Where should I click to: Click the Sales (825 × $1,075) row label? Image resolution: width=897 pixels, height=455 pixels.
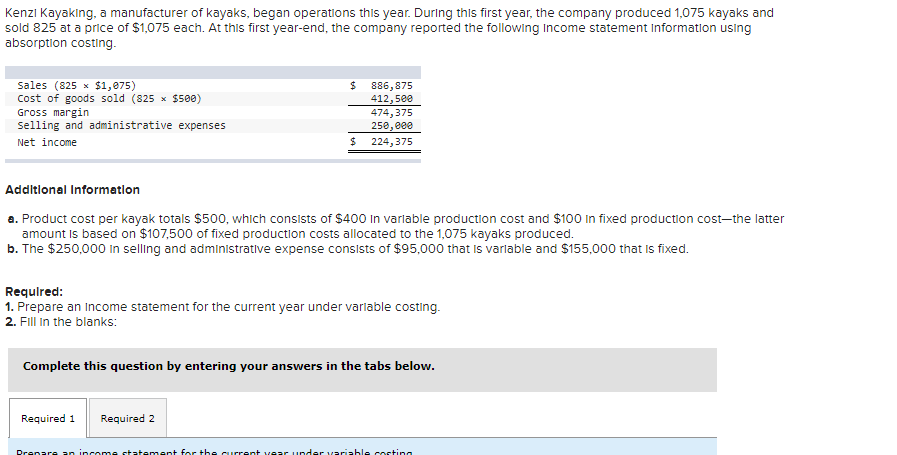pos(77,85)
